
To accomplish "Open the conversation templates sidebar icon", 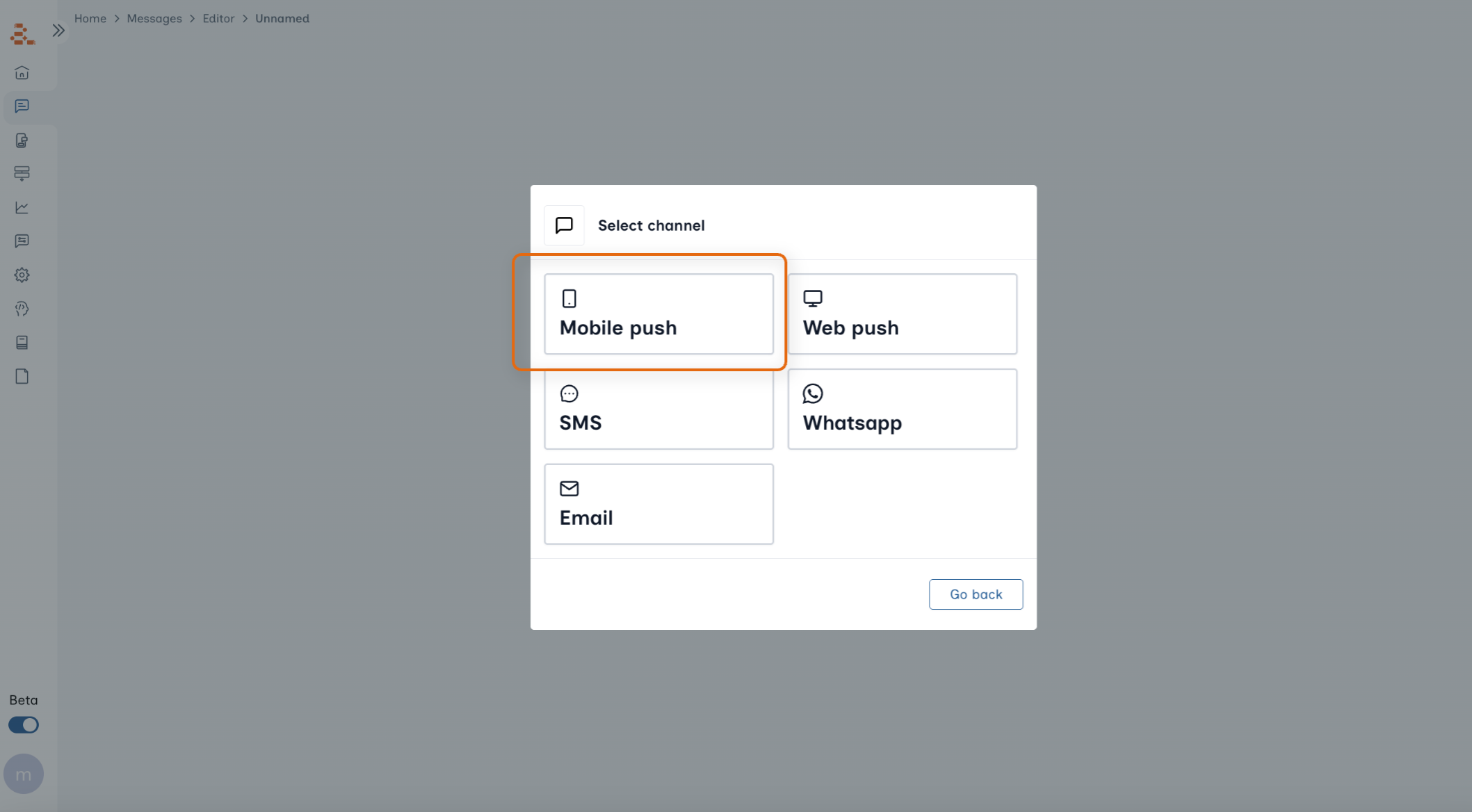I will tap(22, 241).
